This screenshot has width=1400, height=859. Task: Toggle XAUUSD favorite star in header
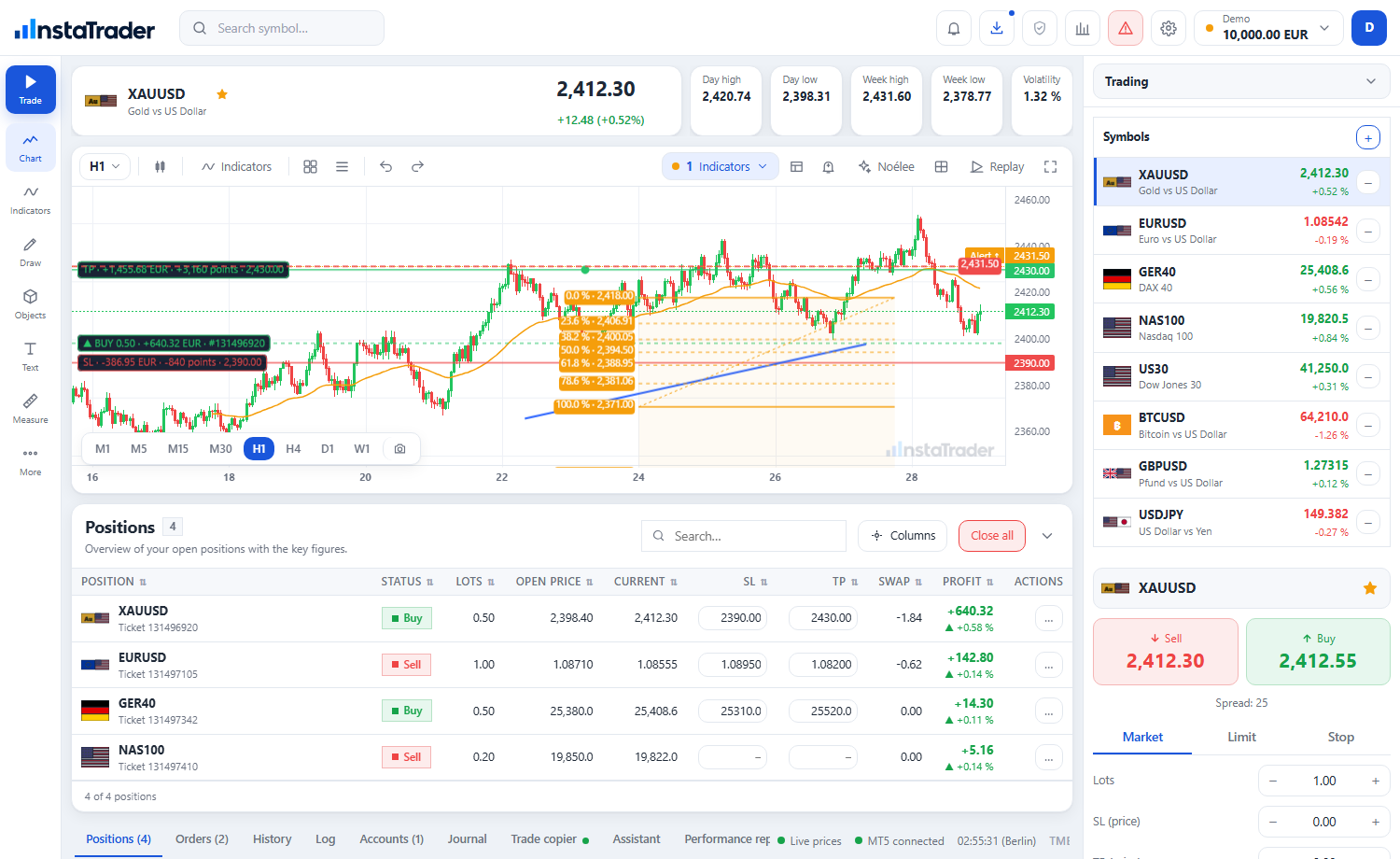coord(222,94)
